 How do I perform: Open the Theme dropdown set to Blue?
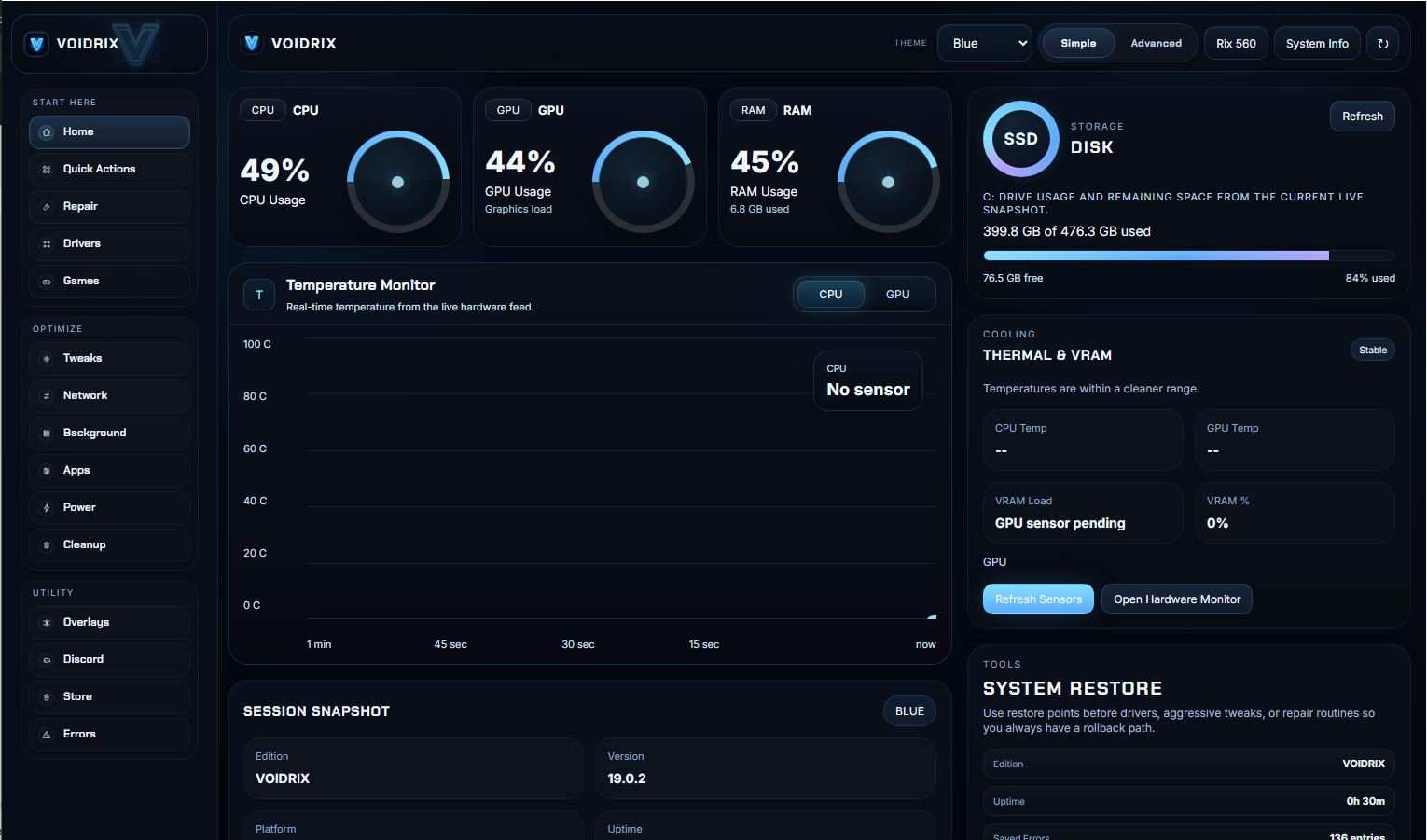[985, 43]
